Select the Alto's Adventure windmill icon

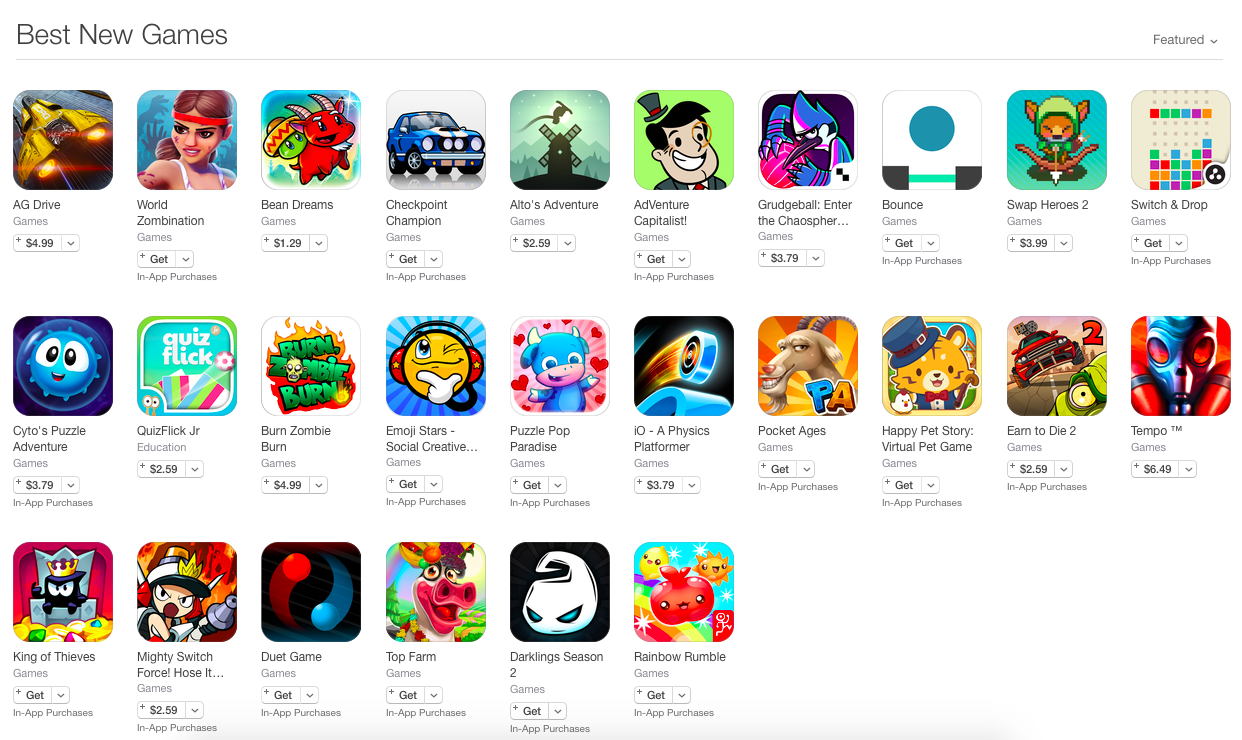pyautogui.click(x=560, y=140)
